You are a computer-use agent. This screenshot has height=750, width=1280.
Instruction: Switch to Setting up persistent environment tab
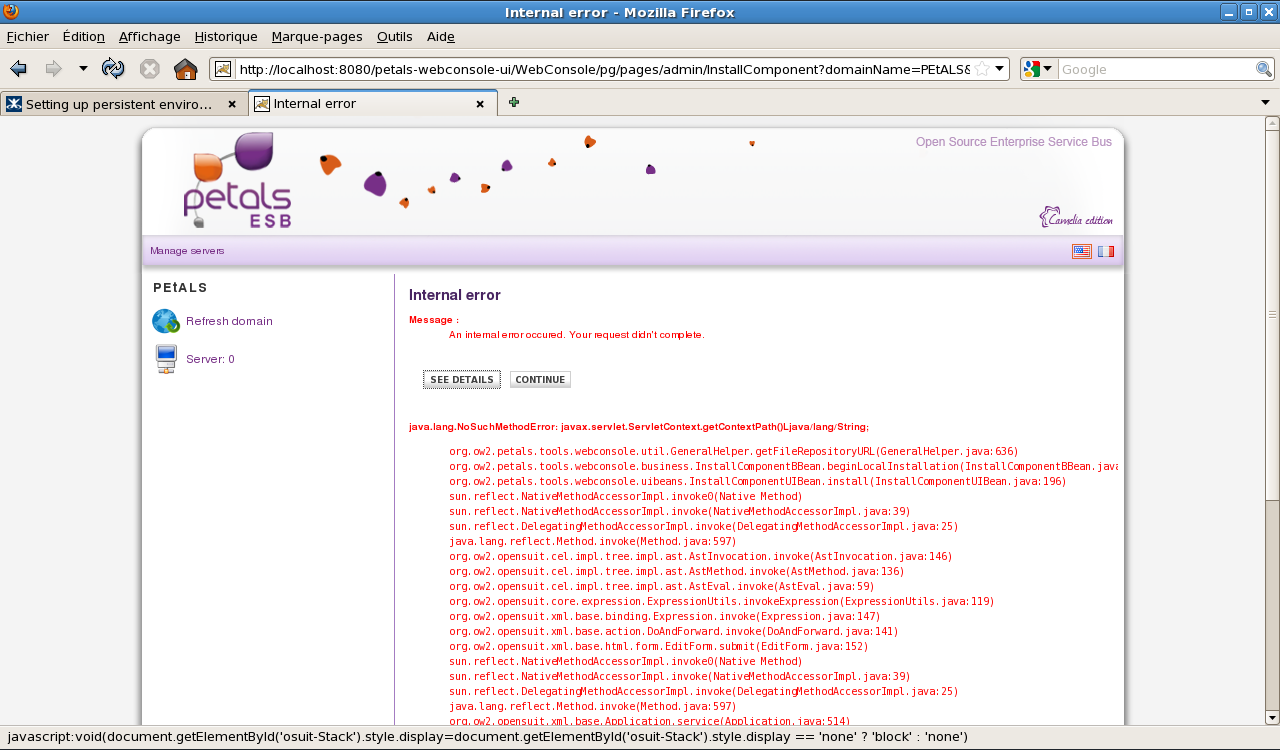[118, 104]
